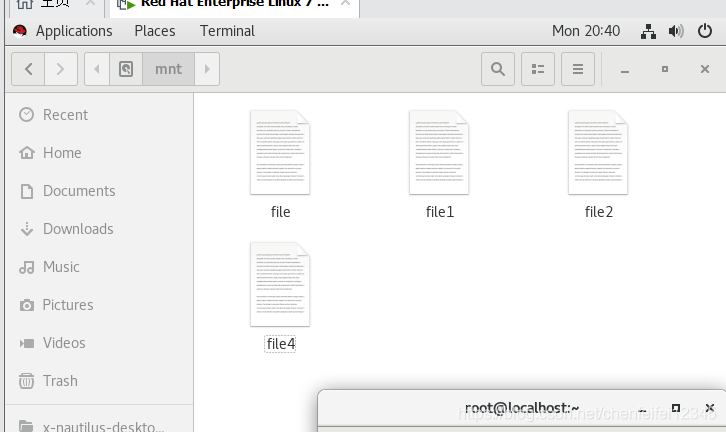Open the search magnifier in file manager
726x432 pixels.
498,69
